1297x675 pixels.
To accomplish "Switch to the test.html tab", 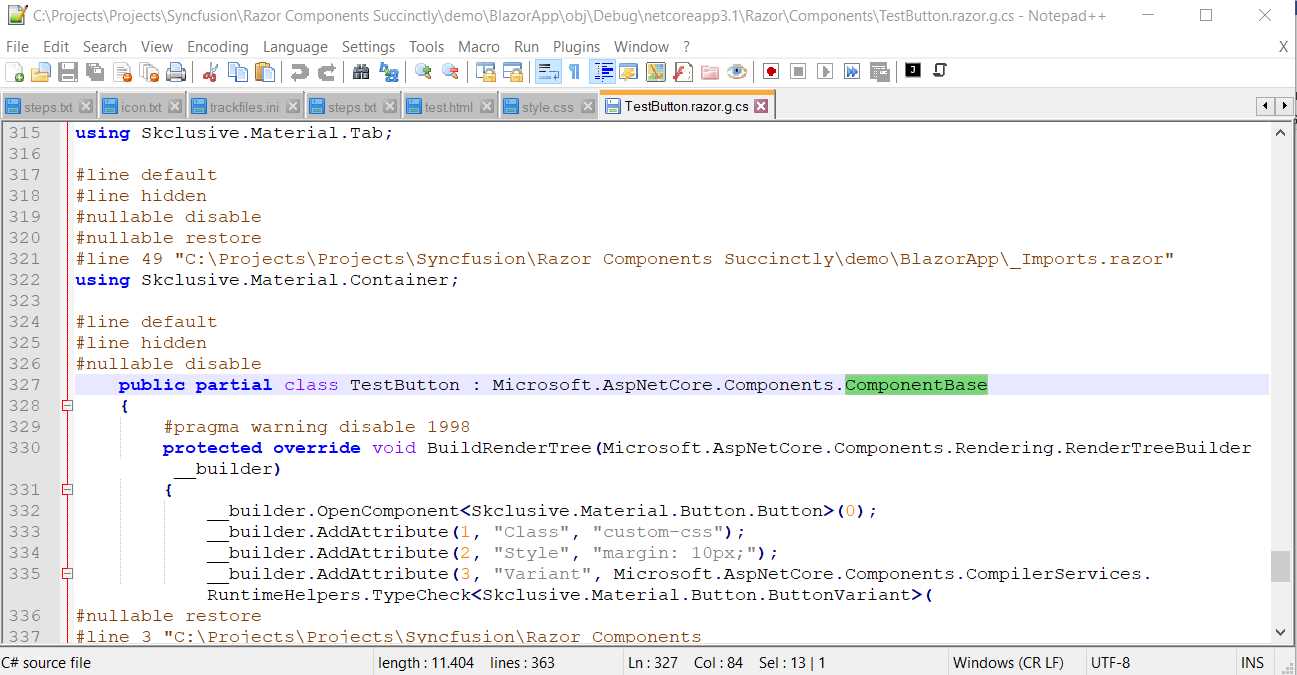I will (448, 107).
